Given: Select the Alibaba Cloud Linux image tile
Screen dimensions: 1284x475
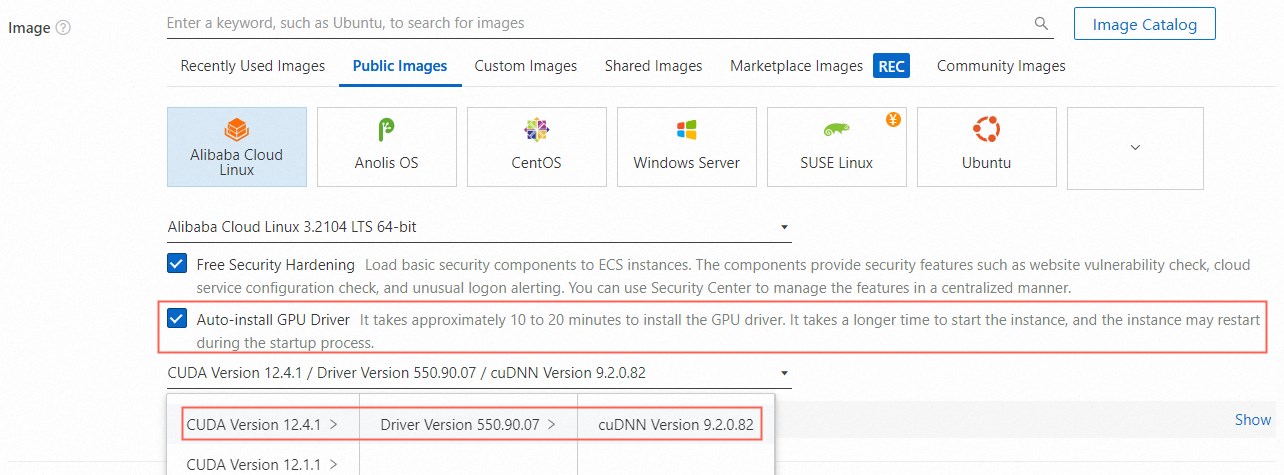Looking at the screenshot, I should (x=237, y=147).
